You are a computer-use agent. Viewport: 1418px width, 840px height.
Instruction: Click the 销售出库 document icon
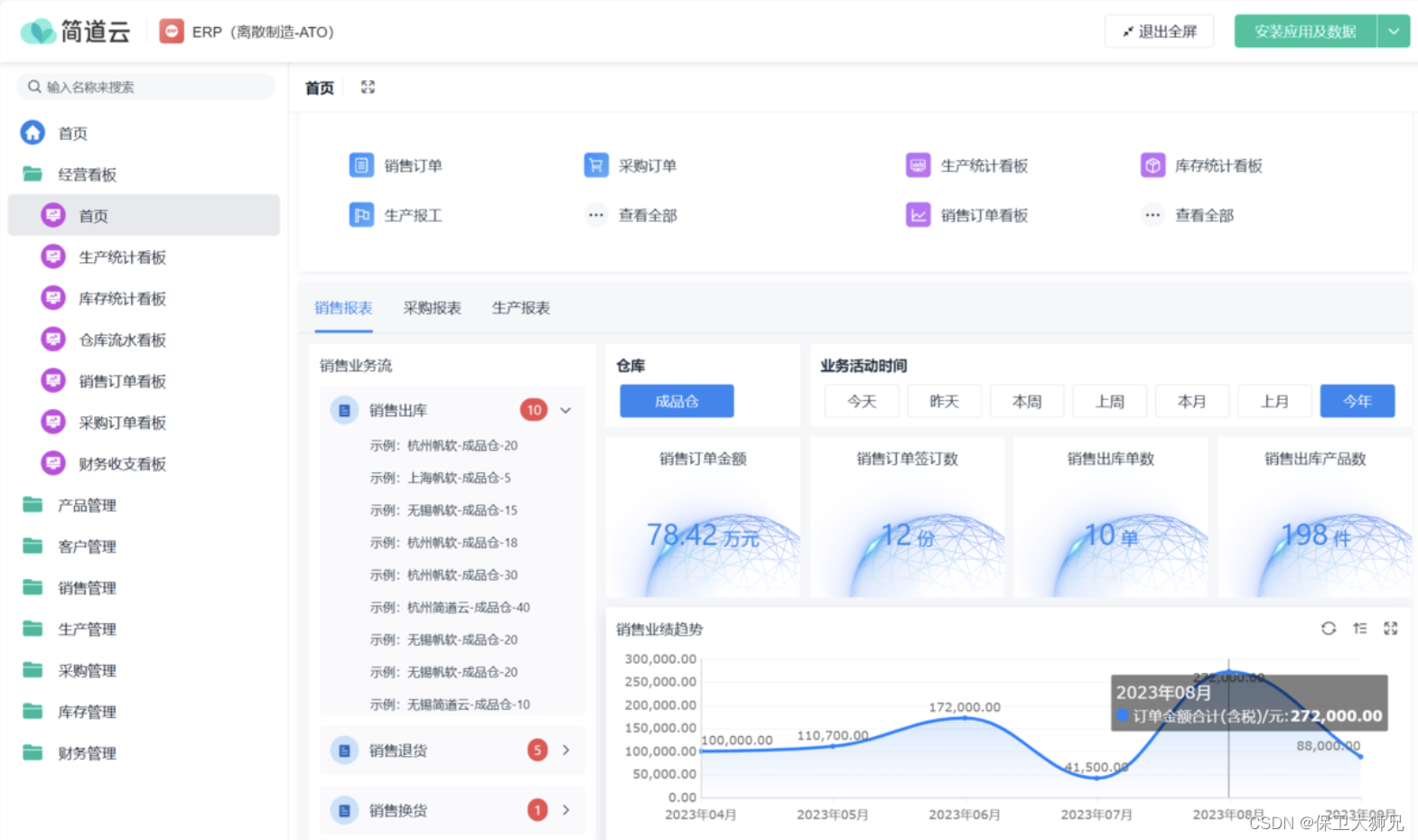pos(344,410)
